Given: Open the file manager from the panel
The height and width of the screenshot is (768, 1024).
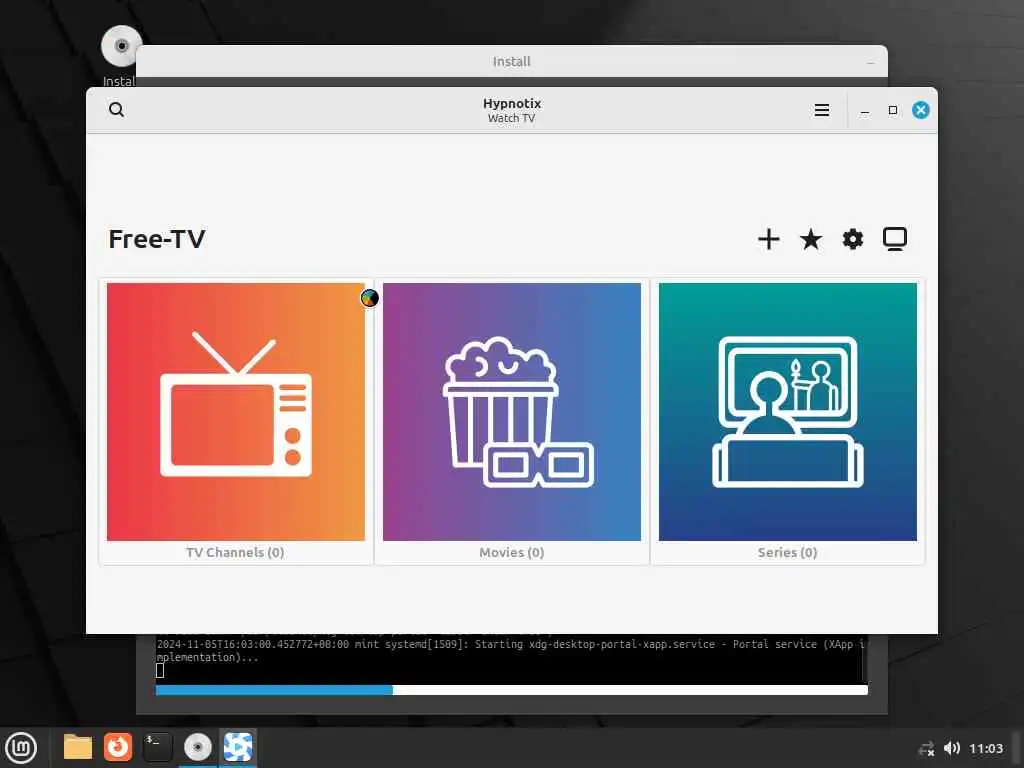Looking at the screenshot, I should point(77,747).
